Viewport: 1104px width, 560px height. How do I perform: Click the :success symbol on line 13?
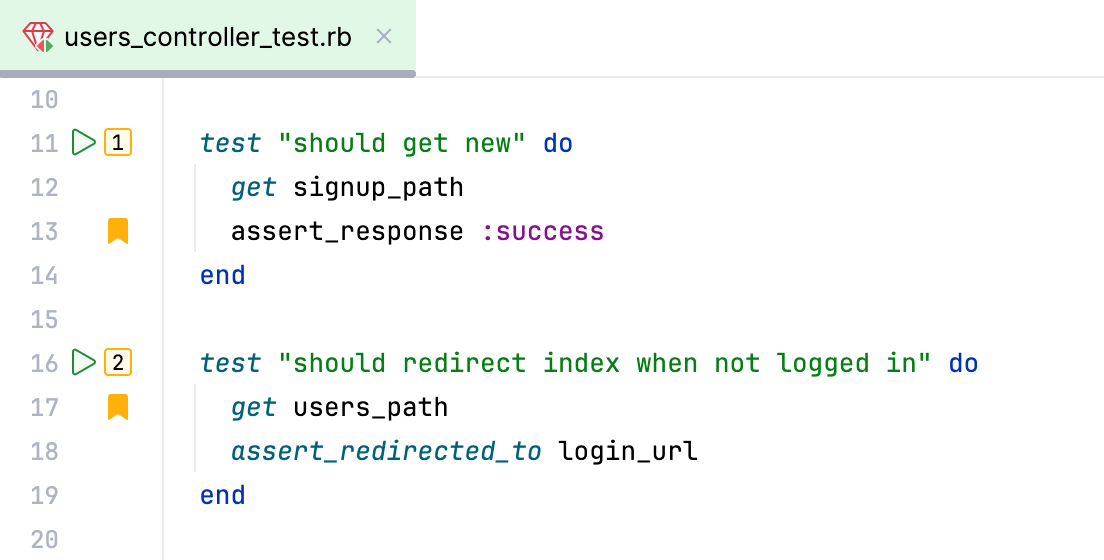tap(543, 232)
